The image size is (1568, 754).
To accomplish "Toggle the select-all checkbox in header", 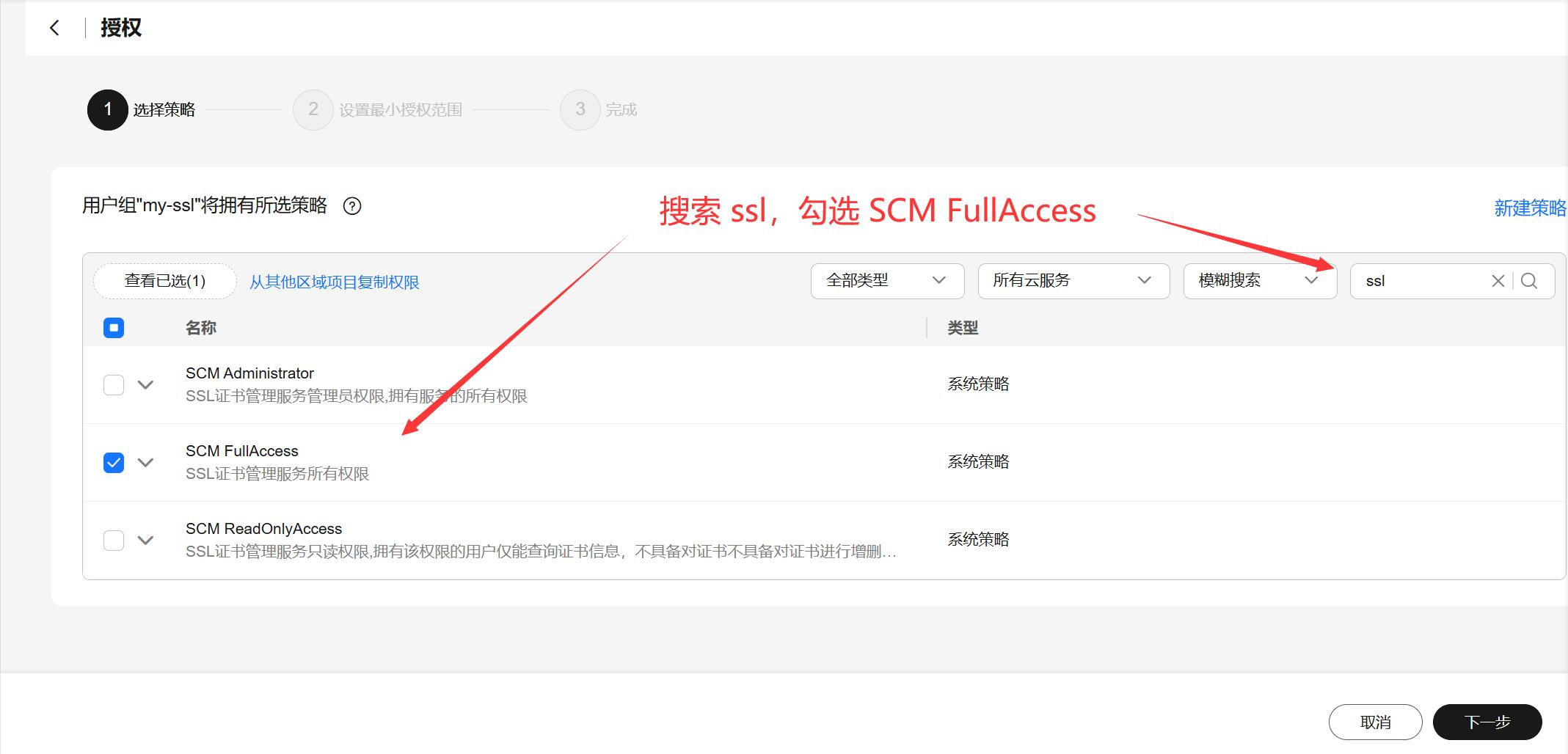I will [x=114, y=328].
